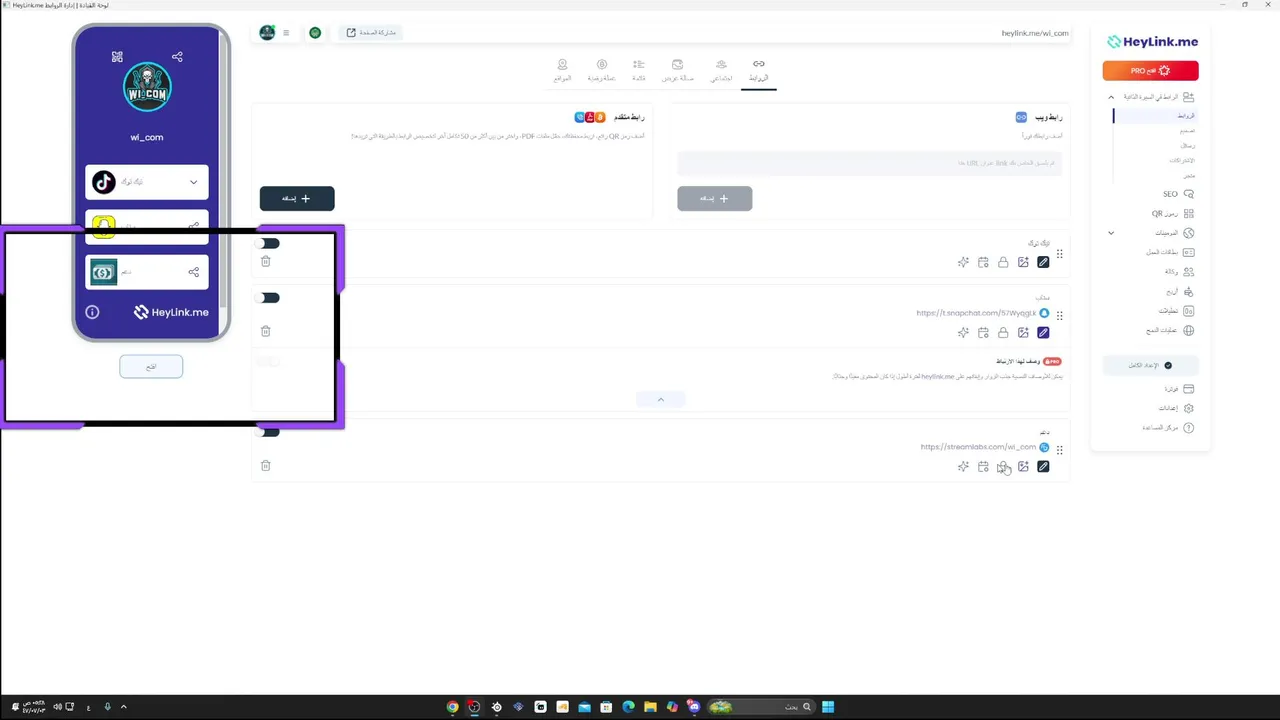1280x720 pixels.
Task: Toggle the Snapchat link visibility switch
Action: point(268,297)
